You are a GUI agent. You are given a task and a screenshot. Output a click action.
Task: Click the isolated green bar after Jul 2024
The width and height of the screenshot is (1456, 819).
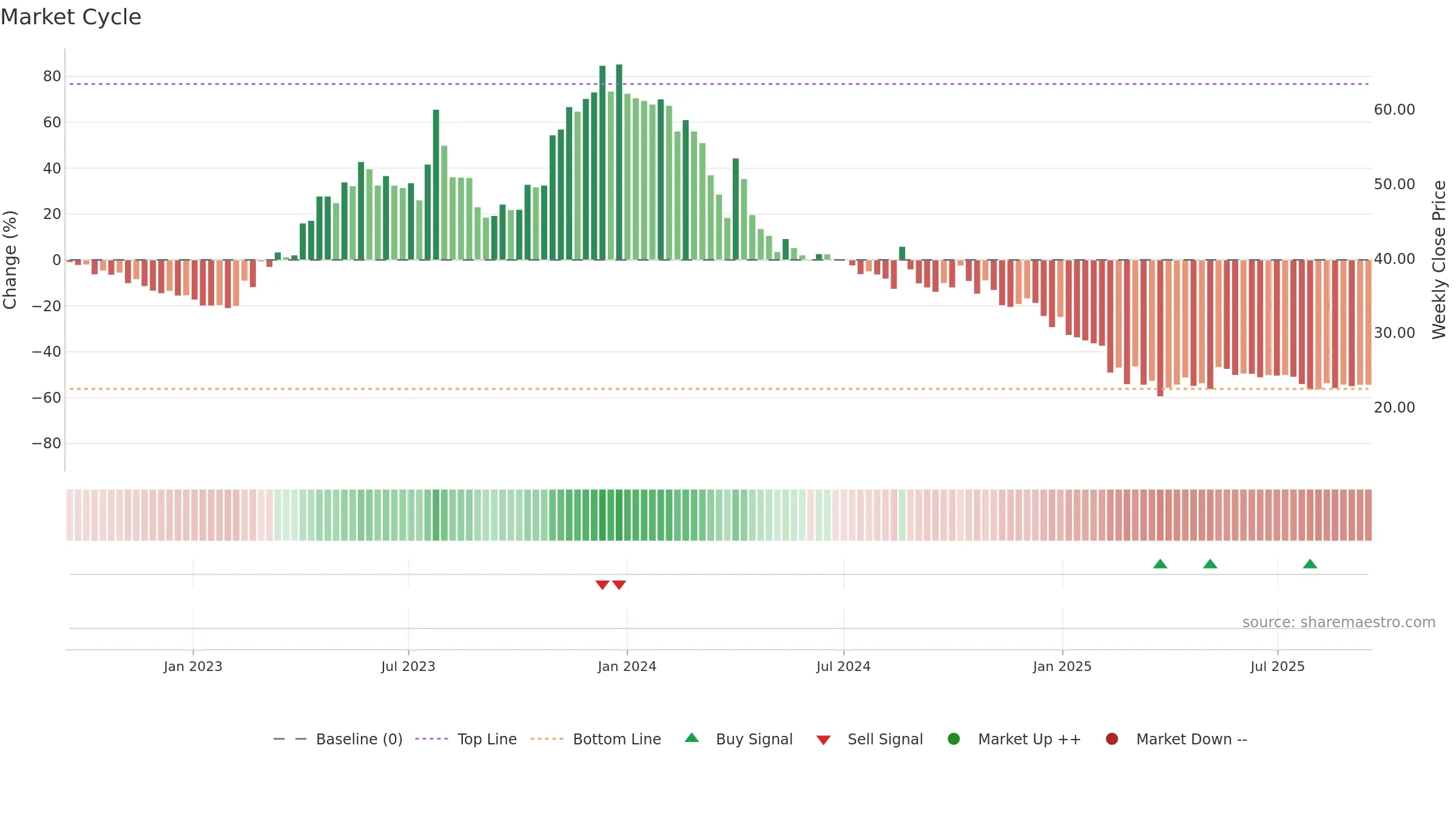pyautogui.click(x=902, y=254)
